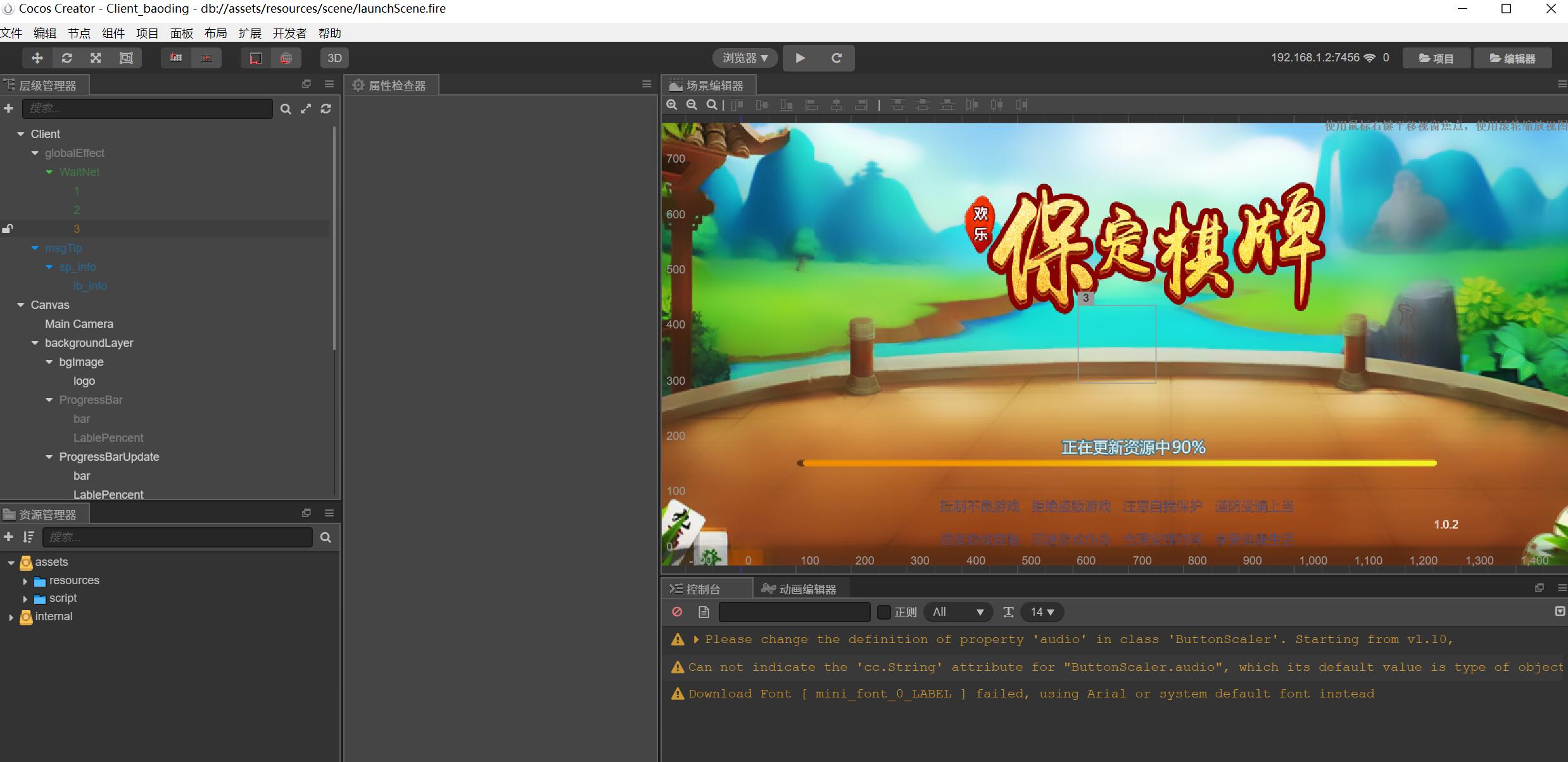Distribute nodes by horizontal centers
The height and width of the screenshot is (762, 1568).
(997, 105)
